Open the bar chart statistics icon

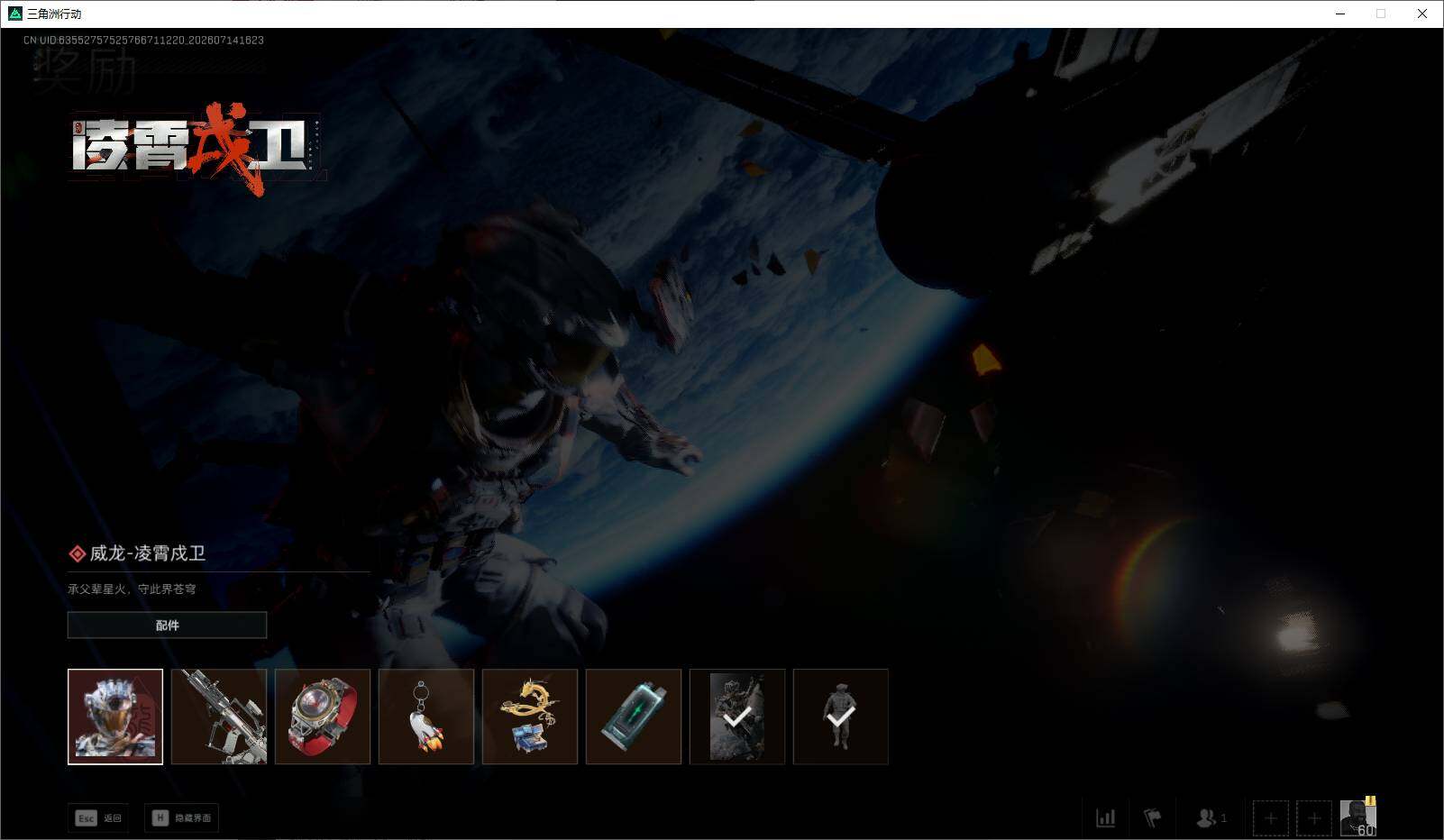[x=1105, y=817]
